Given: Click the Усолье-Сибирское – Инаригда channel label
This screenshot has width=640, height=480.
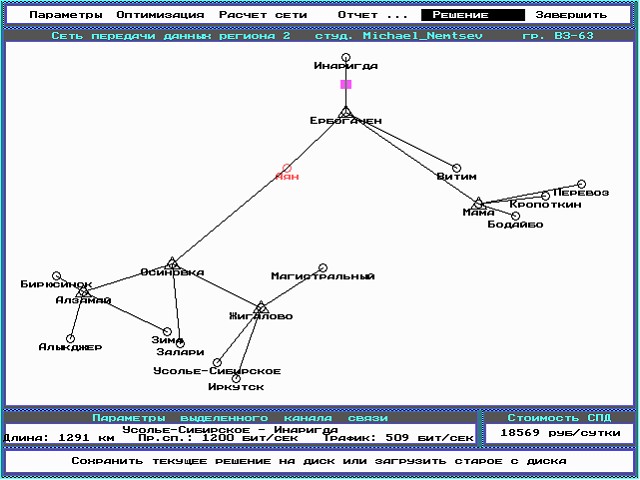Looking at the screenshot, I should (230, 429).
